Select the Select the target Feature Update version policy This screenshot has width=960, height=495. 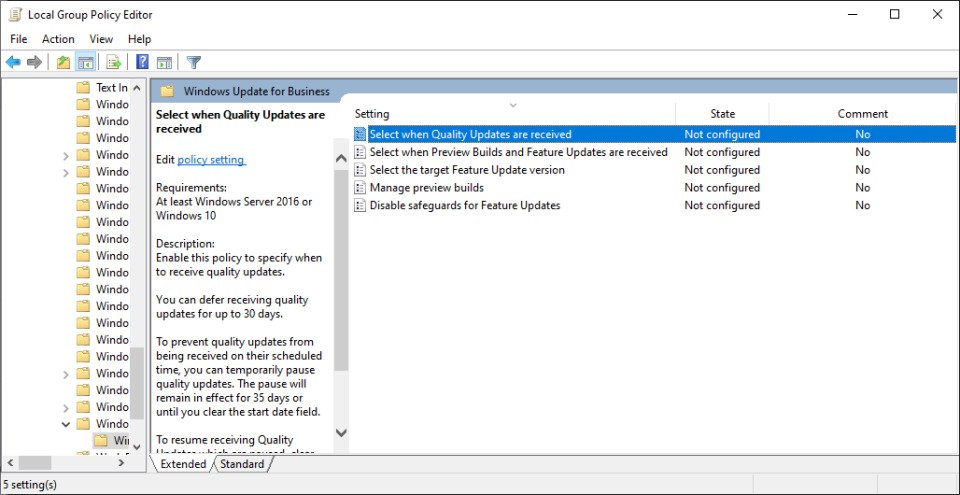click(467, 170)
